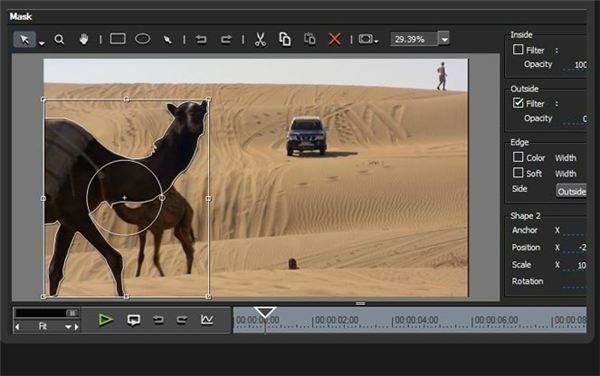Click ellipse right edge handle
This screenshot has width=600, height=376.
(x=162, y=198)
